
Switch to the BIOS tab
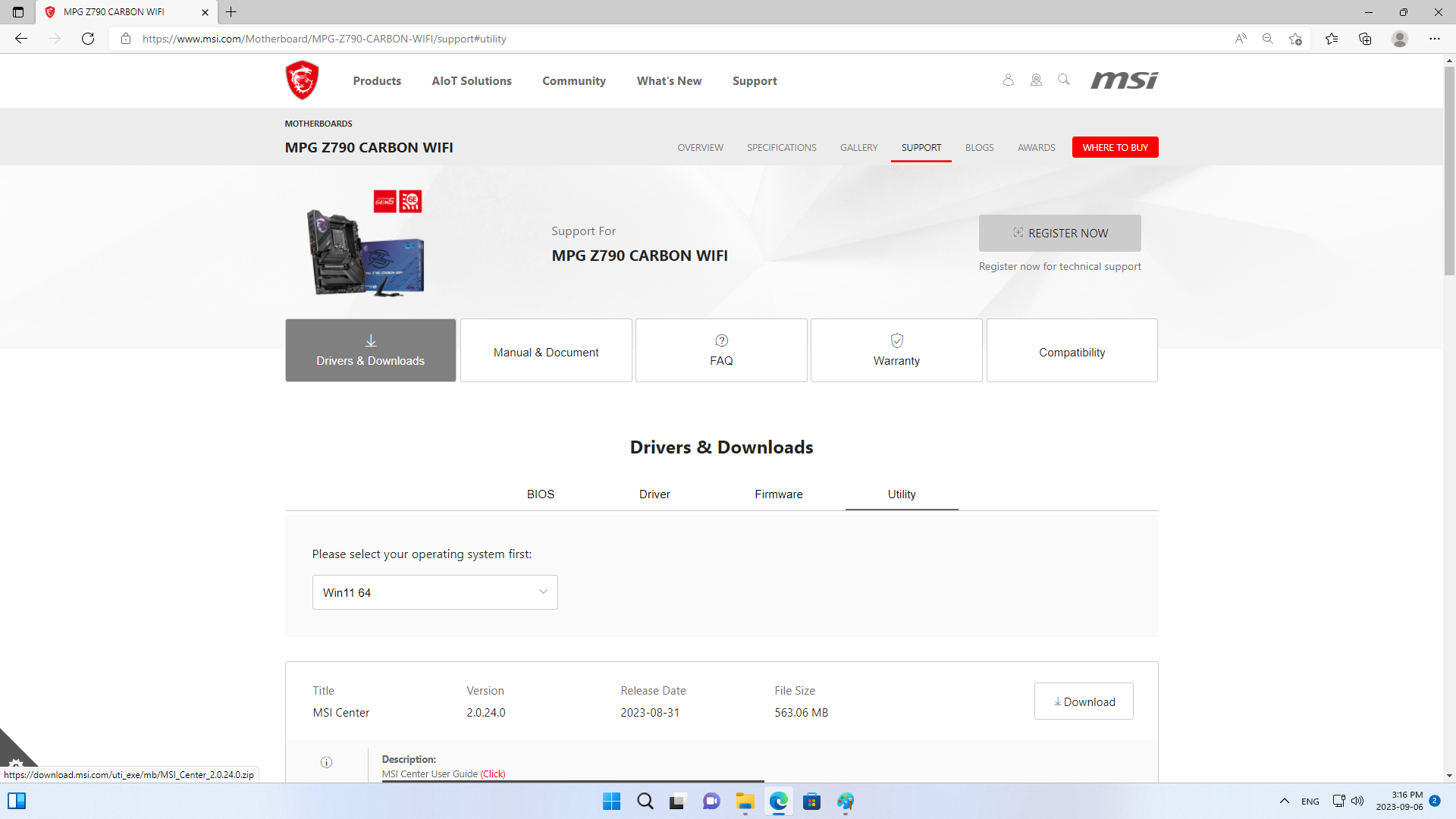(x=541, y=494)
